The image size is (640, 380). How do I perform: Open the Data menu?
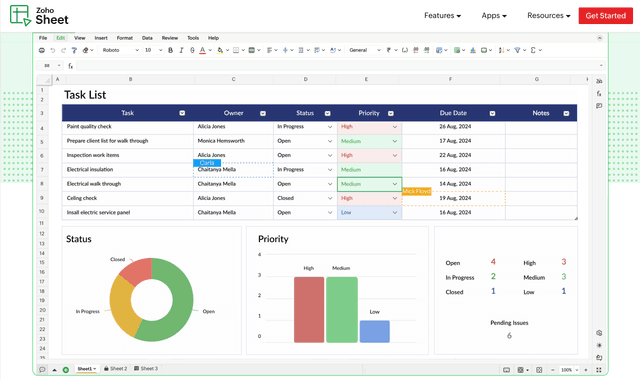click(147, 38)
